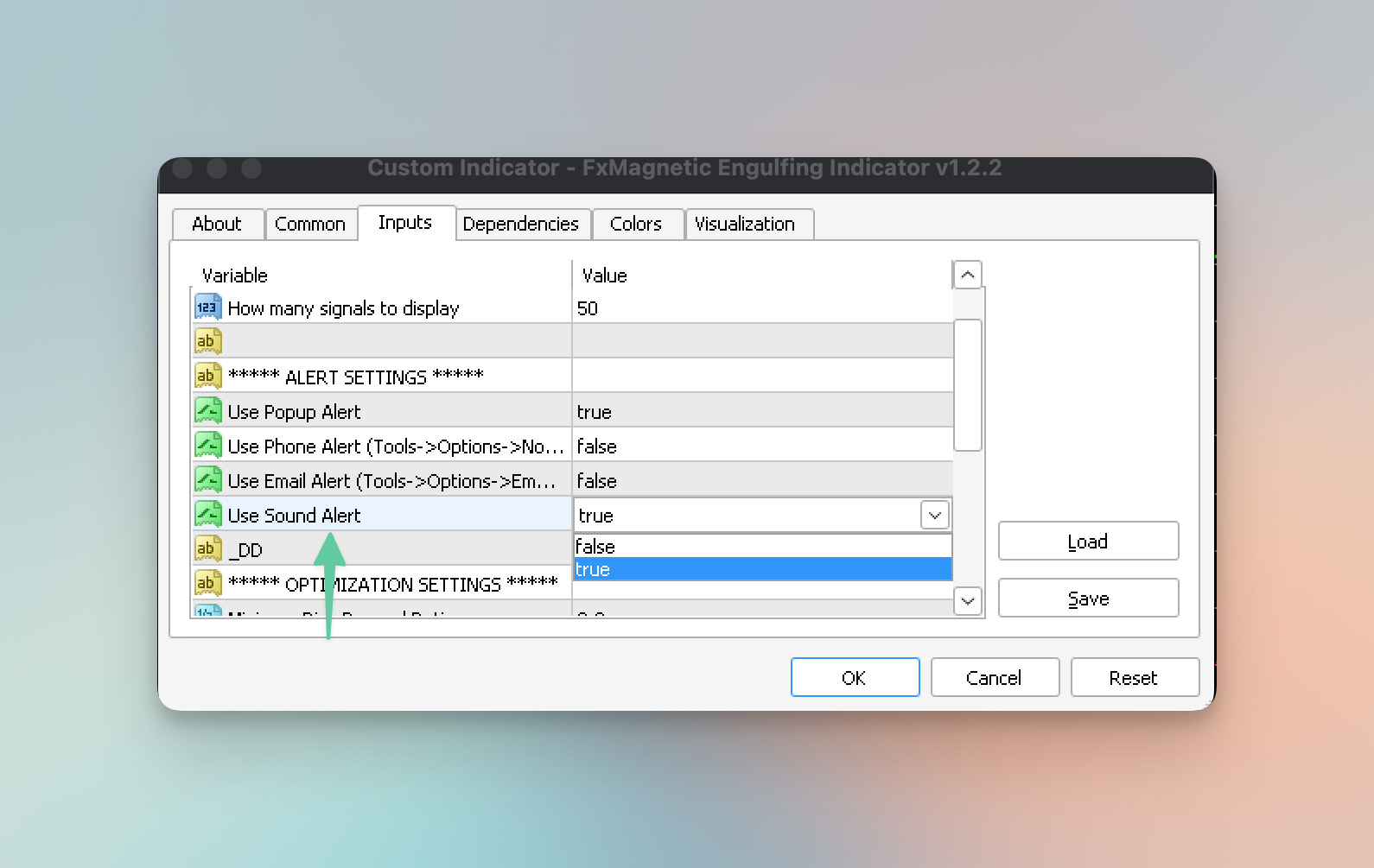Open the About tab
This screenshot has width=1374, height=868.
[x=218, y=225]
